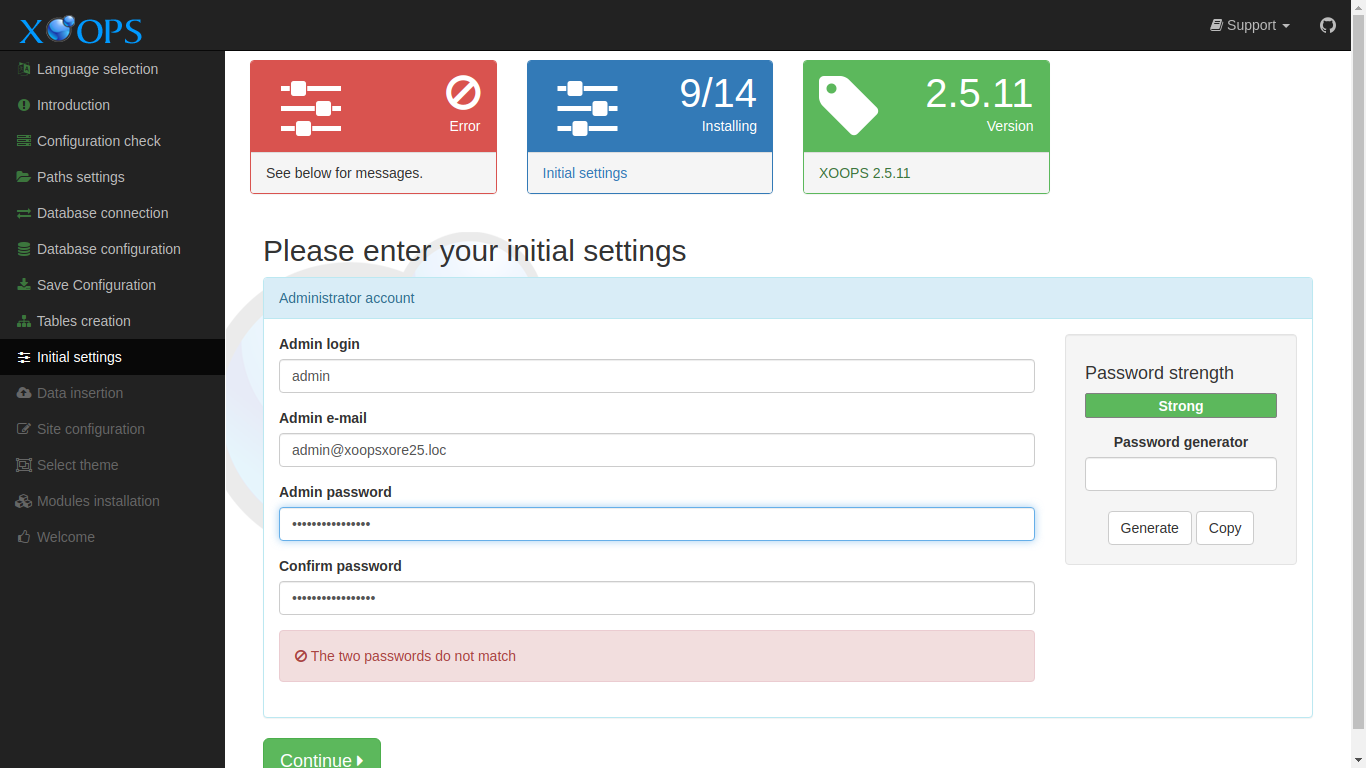Click the error symbol on the red card
The image size is (1366, 768).
pos(463,94)
